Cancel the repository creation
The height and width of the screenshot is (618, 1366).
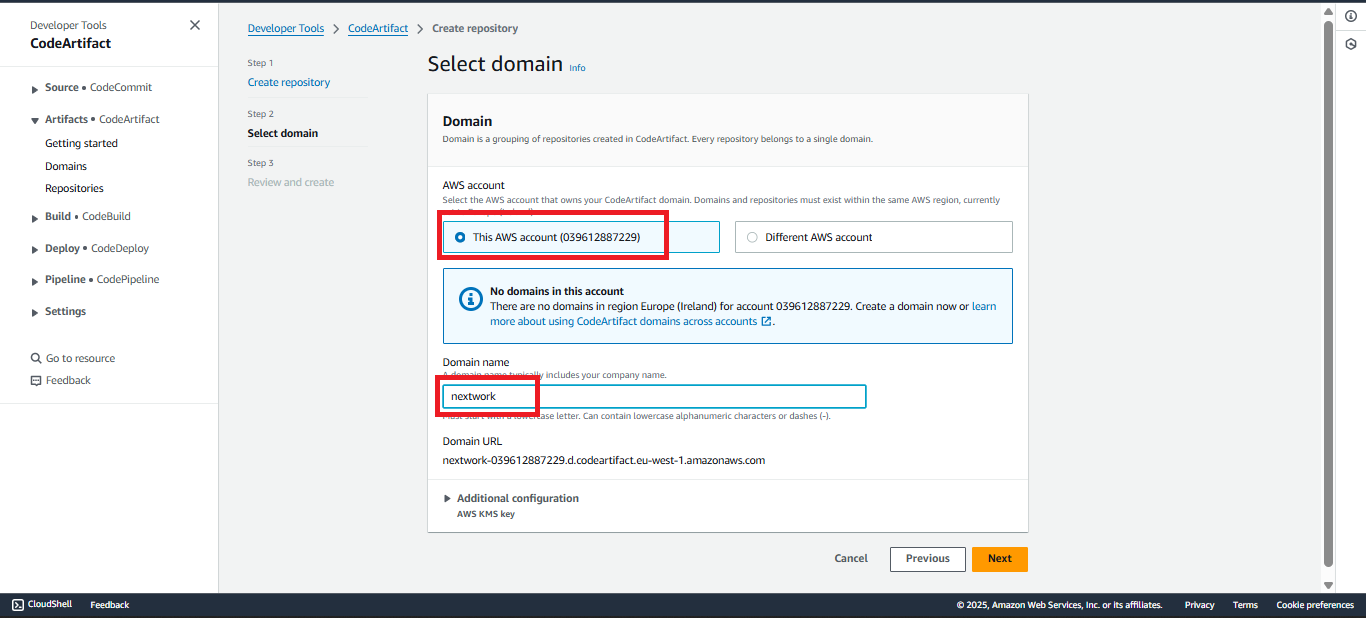851,559
